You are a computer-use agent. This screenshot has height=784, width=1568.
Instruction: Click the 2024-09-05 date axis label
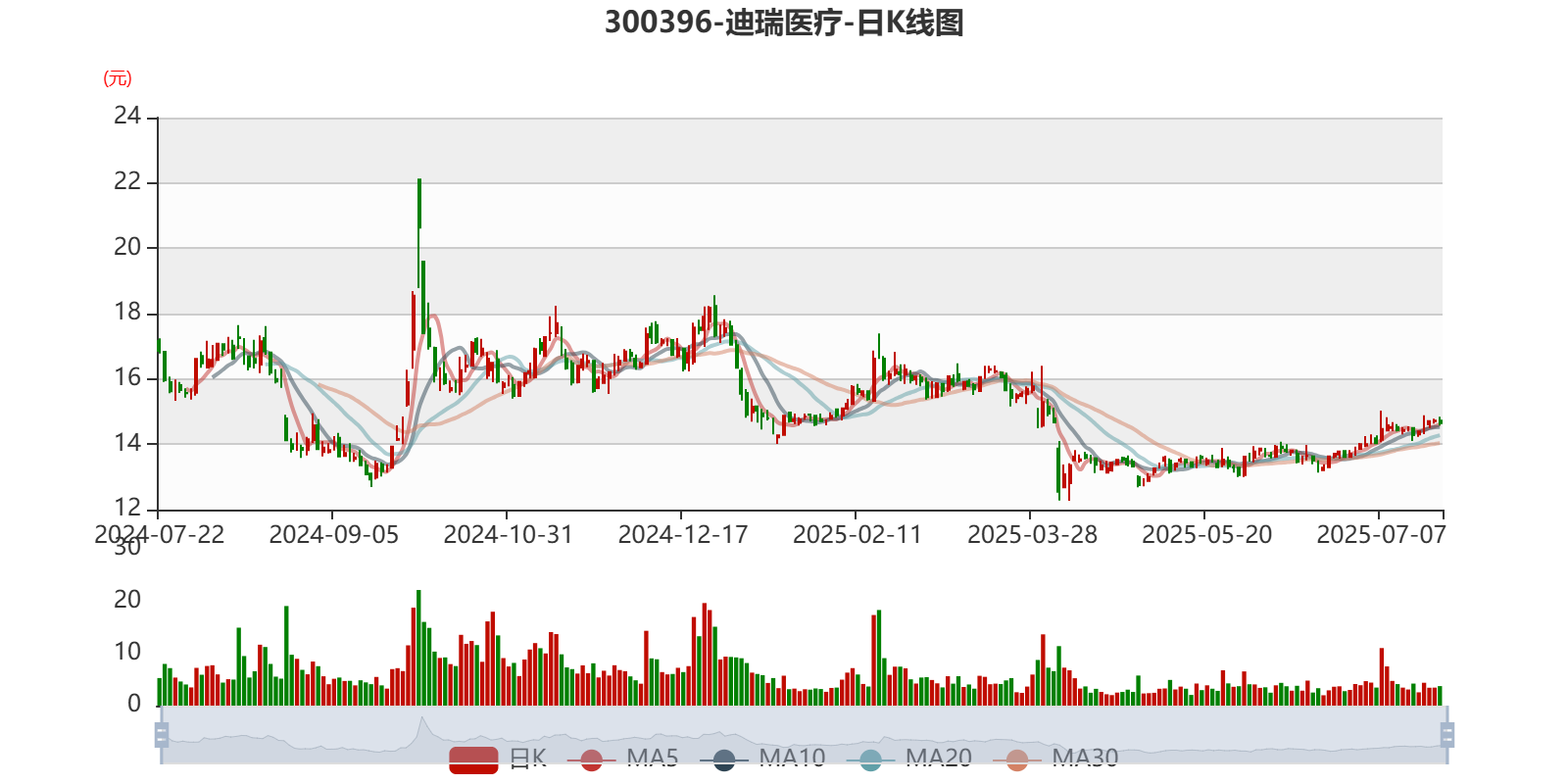point(333,535)
